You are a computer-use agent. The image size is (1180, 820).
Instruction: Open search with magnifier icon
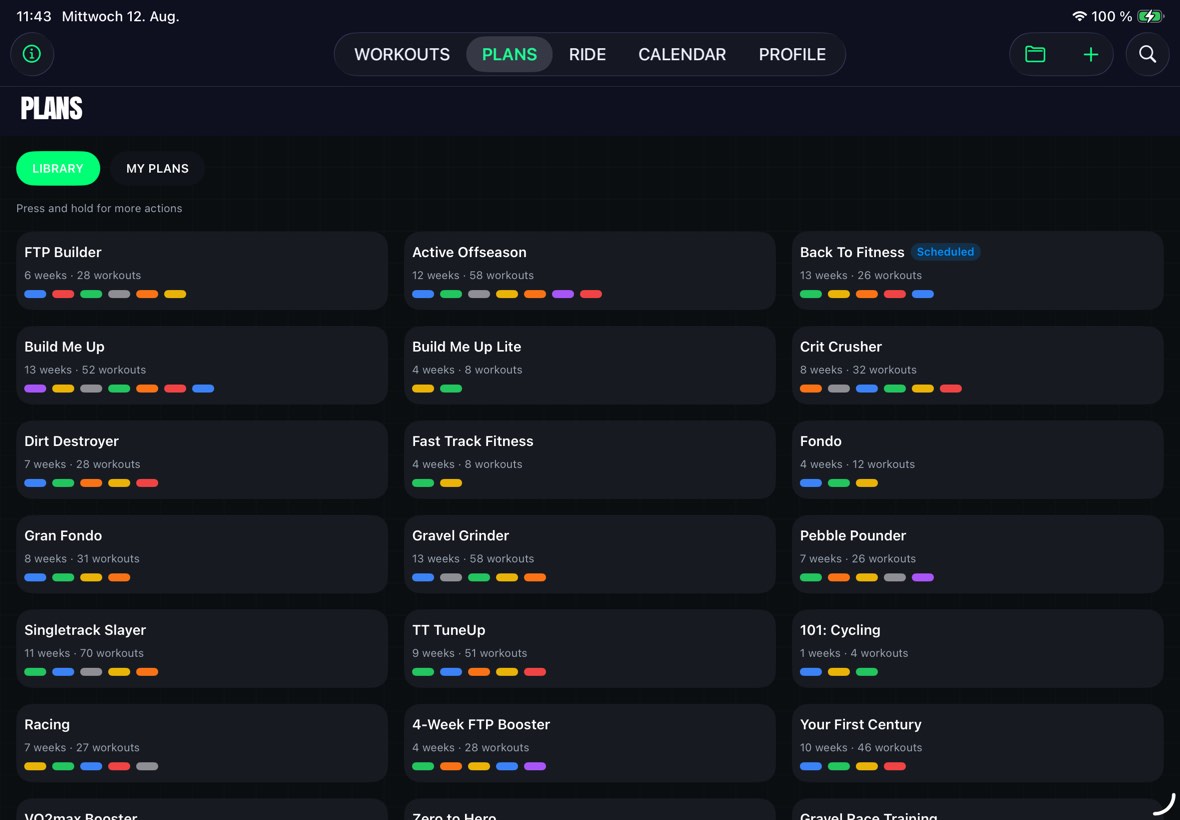pyautogui.click(x=1147, y=54)
